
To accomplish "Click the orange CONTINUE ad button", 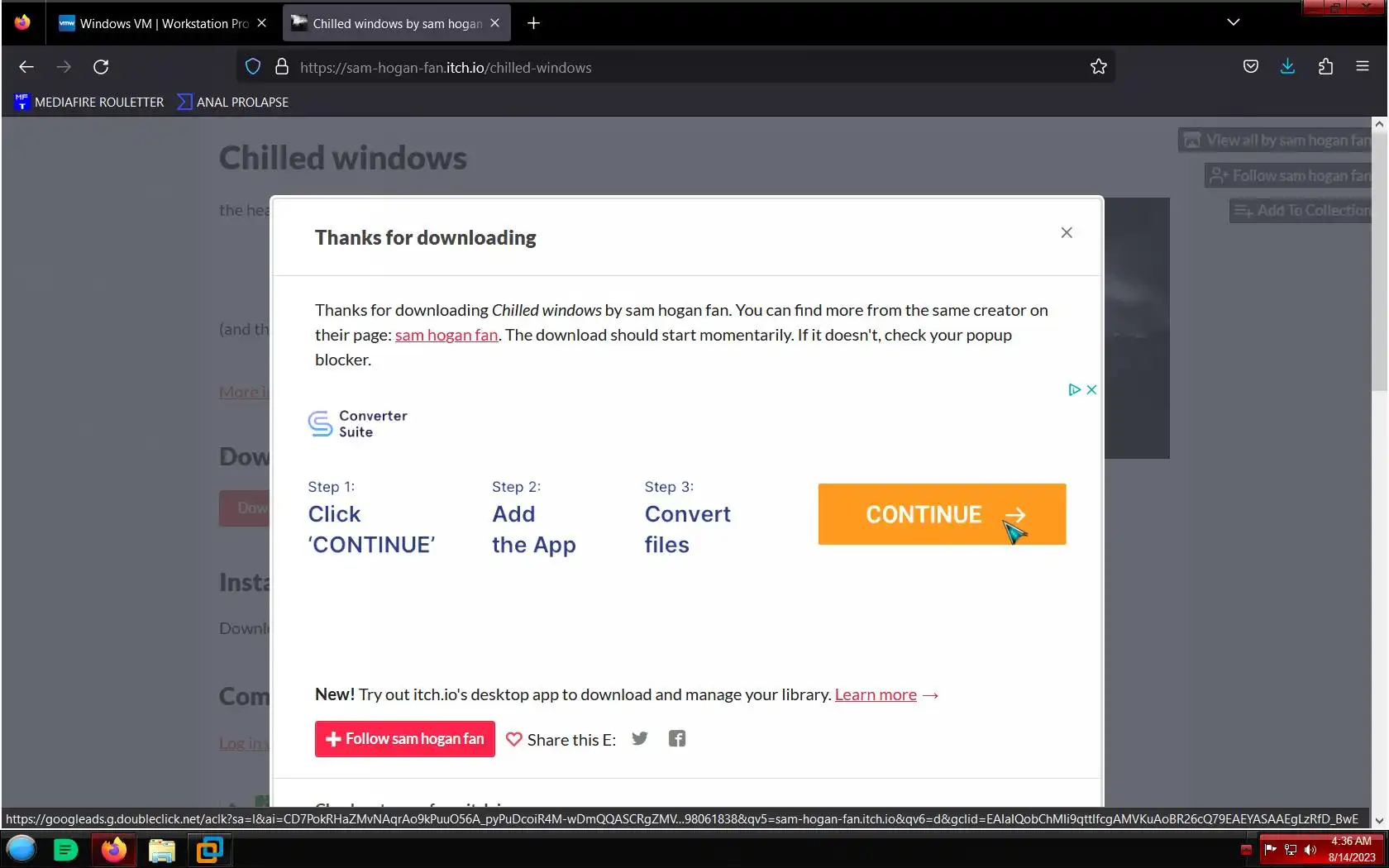I will click(x=942, y=514).
